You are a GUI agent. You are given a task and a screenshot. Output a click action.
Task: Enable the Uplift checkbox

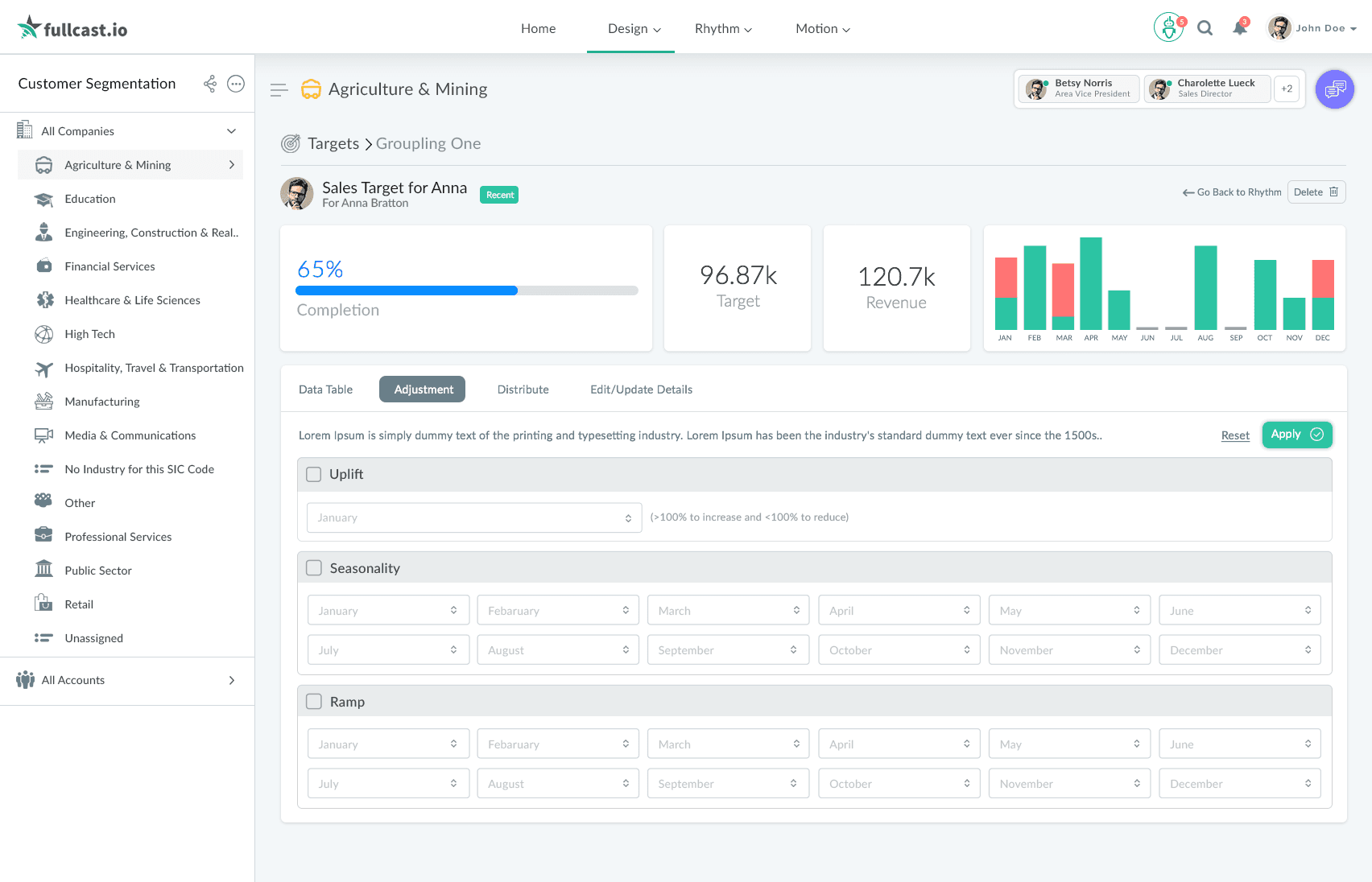coord(313,474)
